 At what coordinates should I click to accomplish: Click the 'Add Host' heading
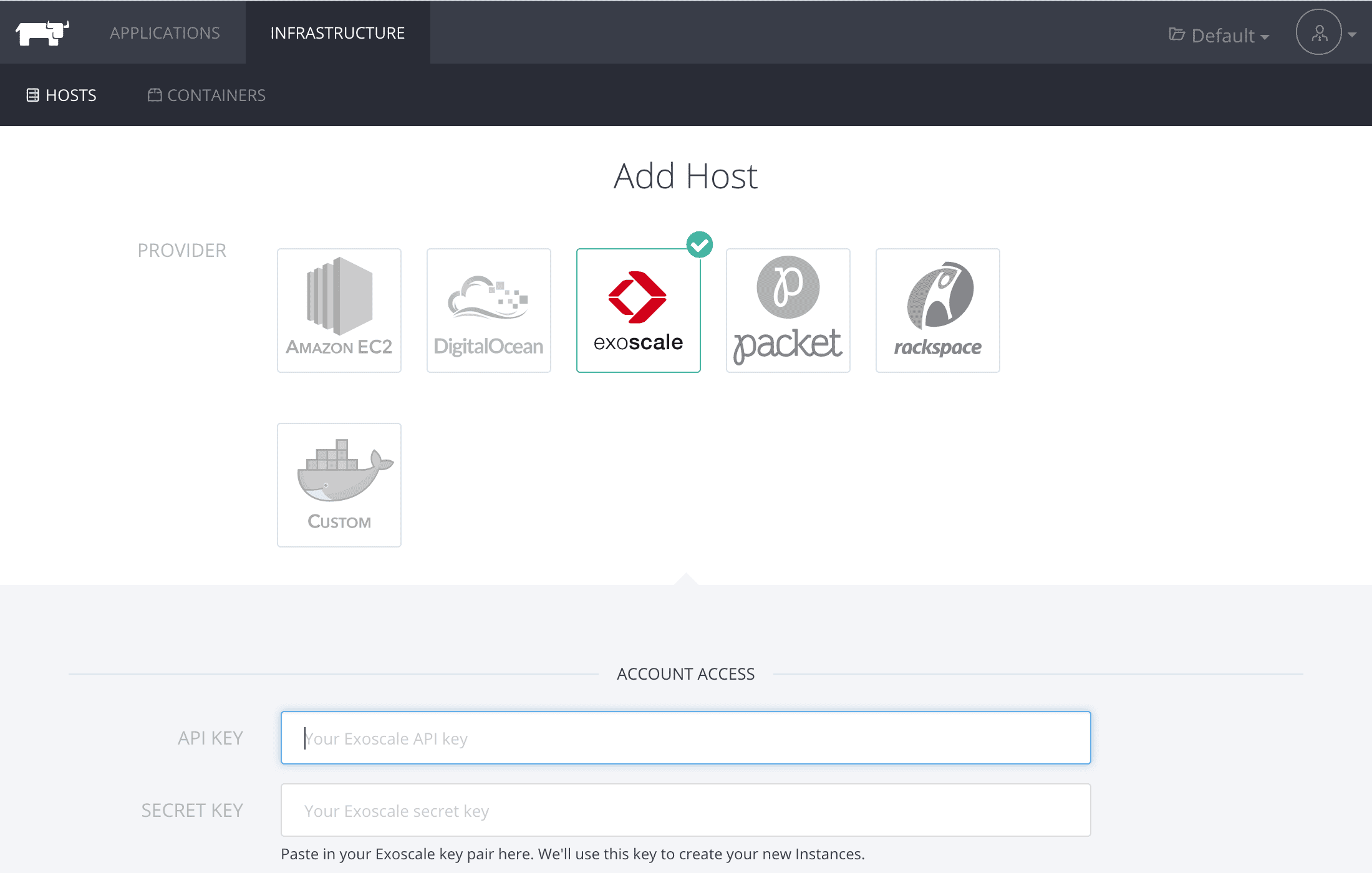pyautogui.click(x=685, y=176)
